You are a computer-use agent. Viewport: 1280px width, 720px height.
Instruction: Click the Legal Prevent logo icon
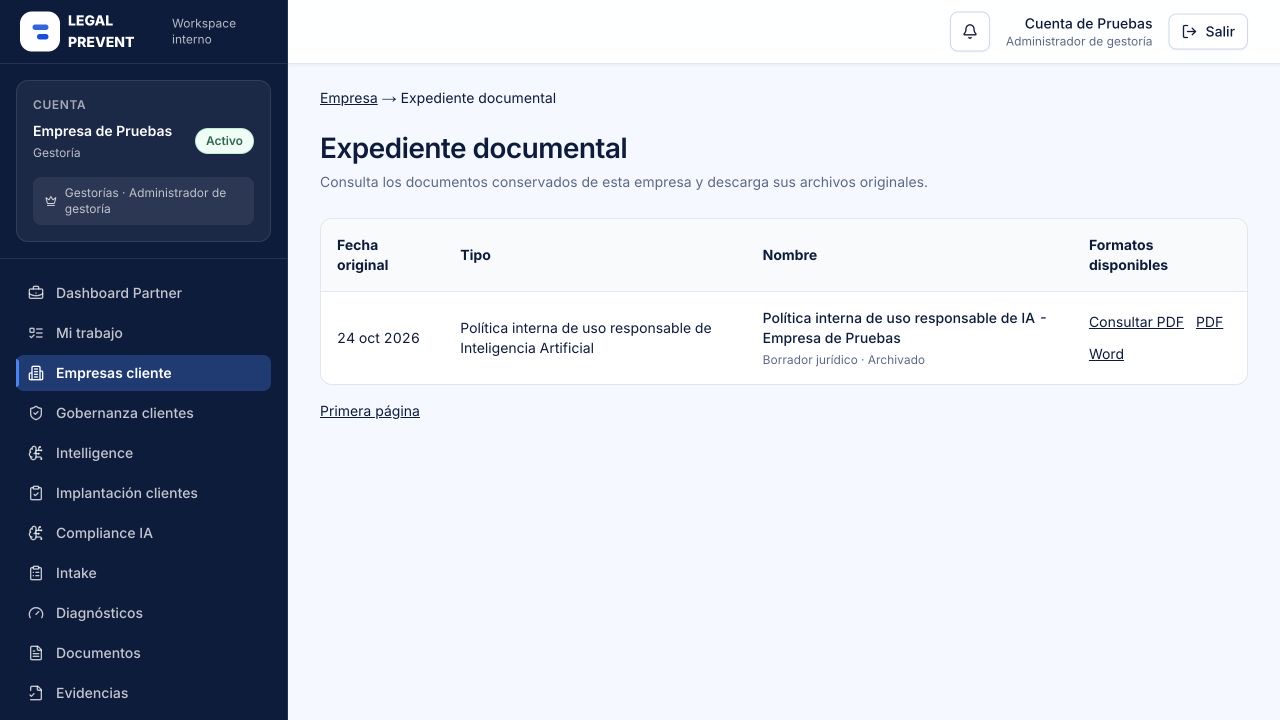[40, 32]
